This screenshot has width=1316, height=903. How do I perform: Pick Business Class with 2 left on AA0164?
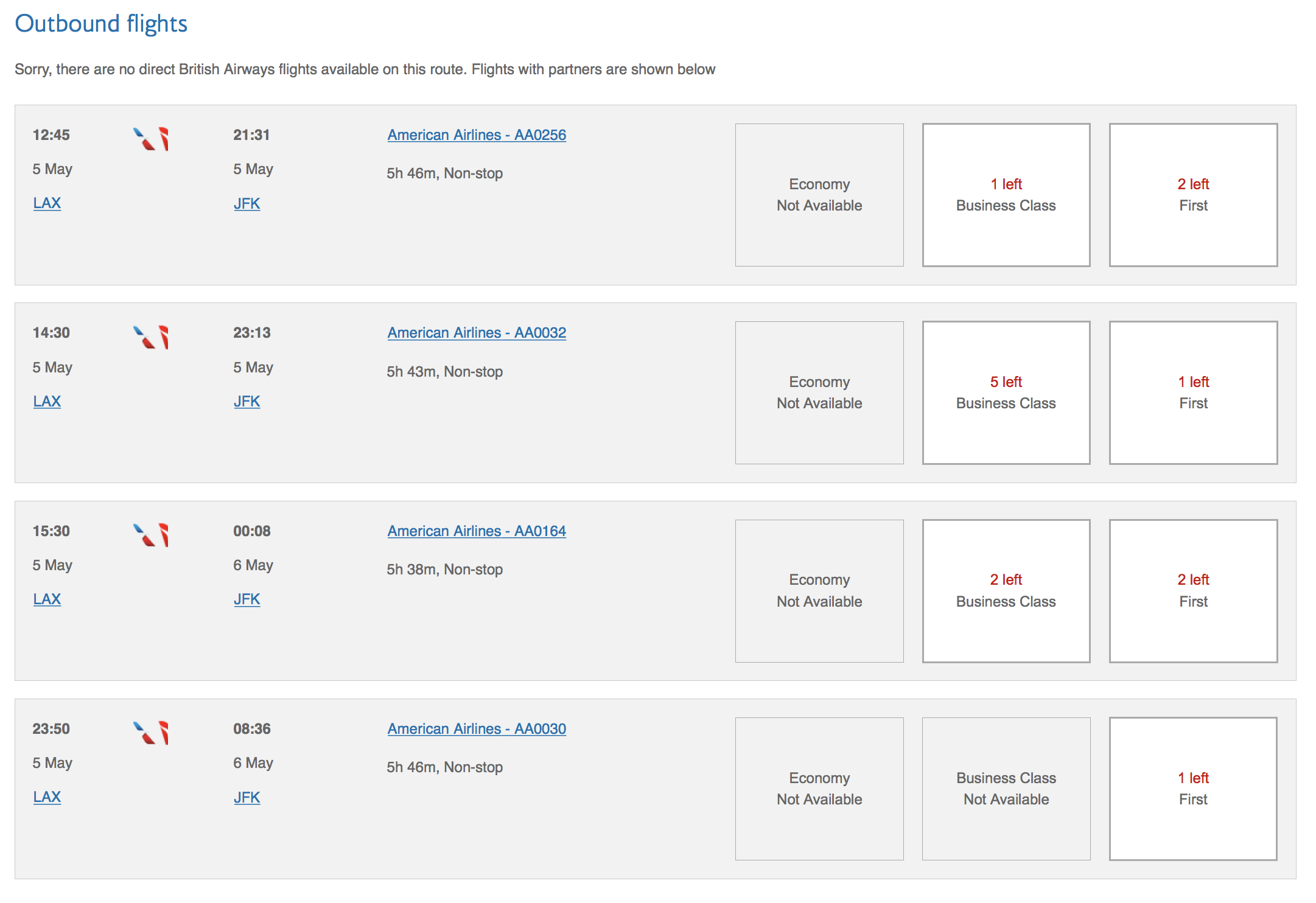click(1006, 591)
